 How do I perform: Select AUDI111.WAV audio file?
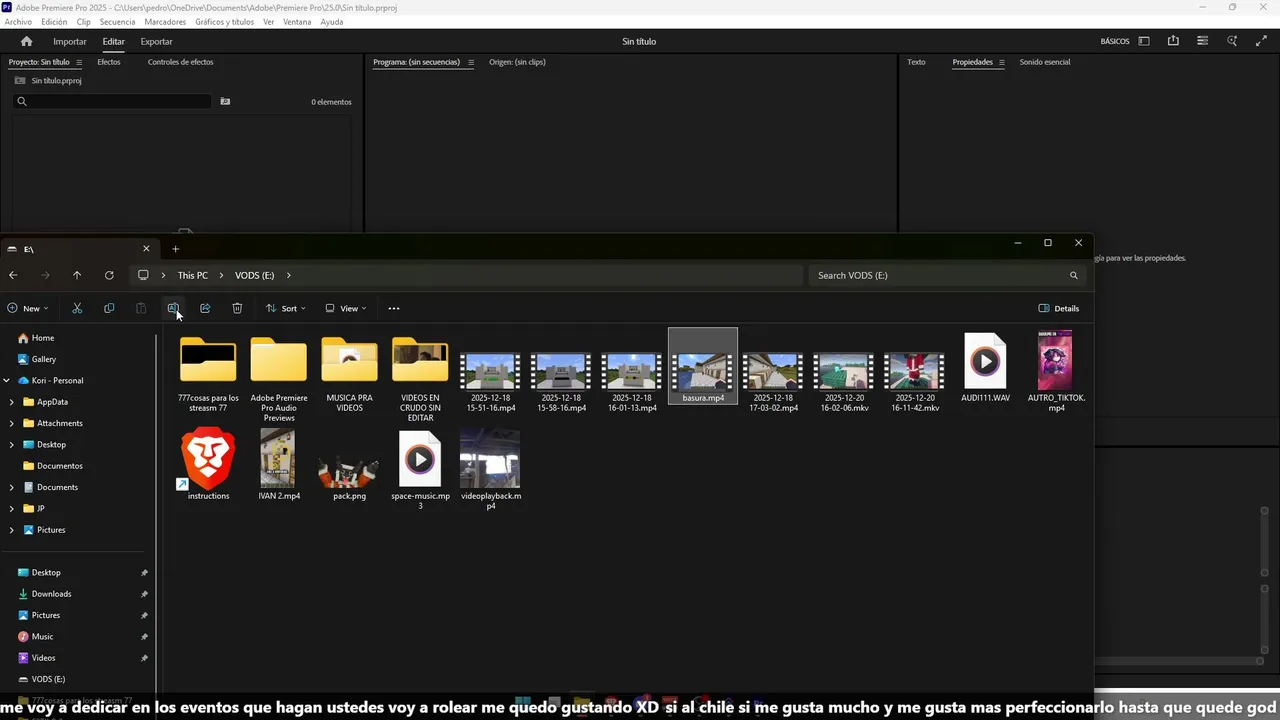(x=985, y=368)
